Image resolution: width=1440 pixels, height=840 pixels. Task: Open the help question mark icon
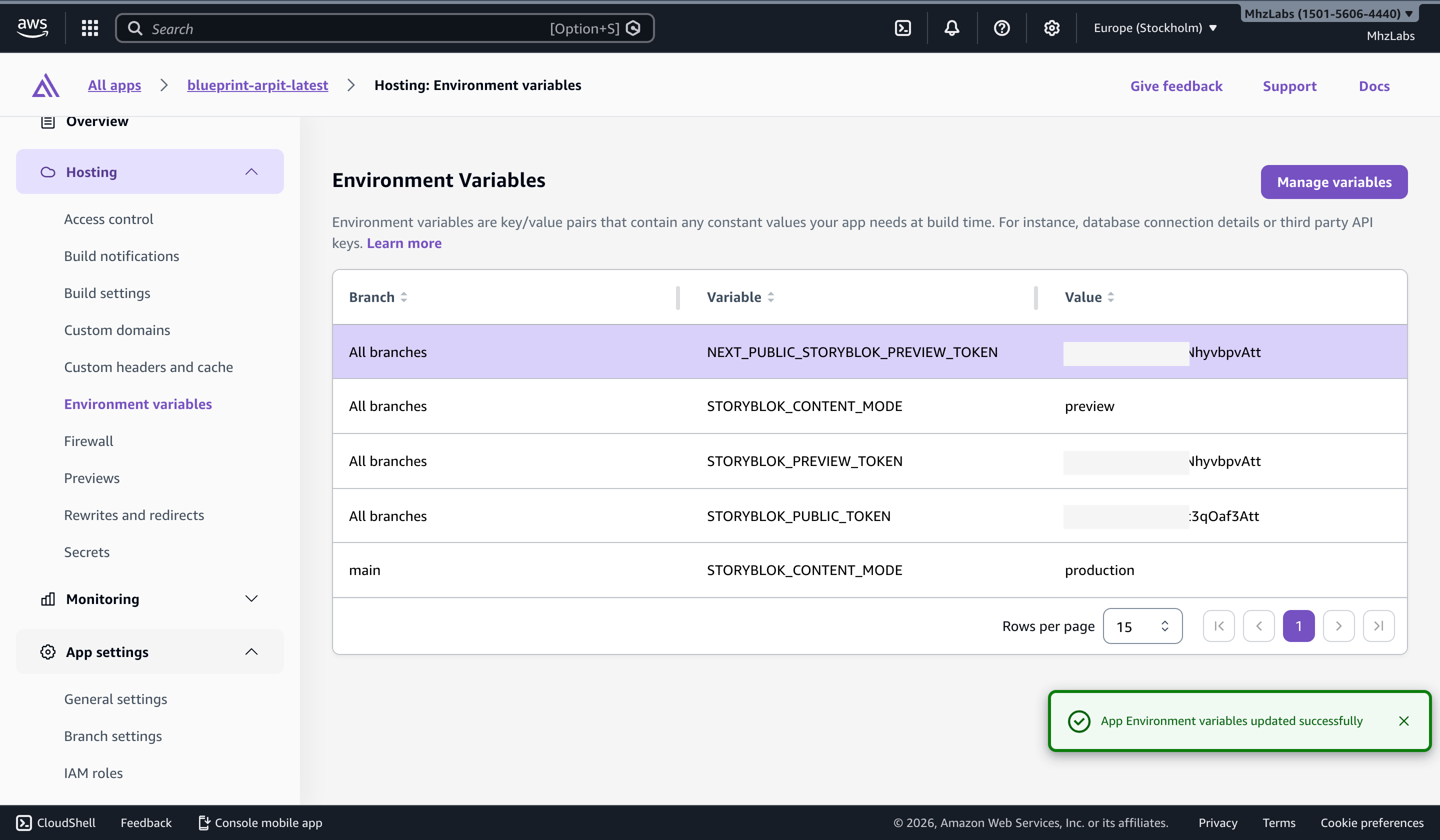coord(1001,28)
